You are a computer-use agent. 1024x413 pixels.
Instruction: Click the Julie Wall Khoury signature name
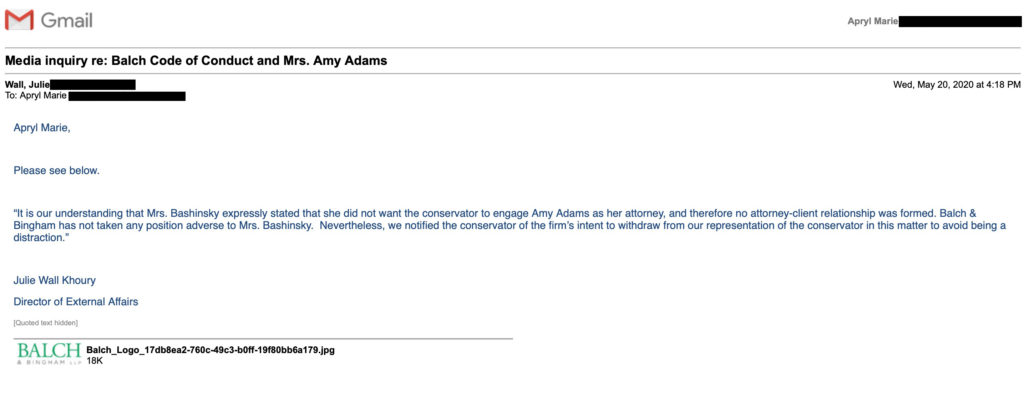[54, 280]
